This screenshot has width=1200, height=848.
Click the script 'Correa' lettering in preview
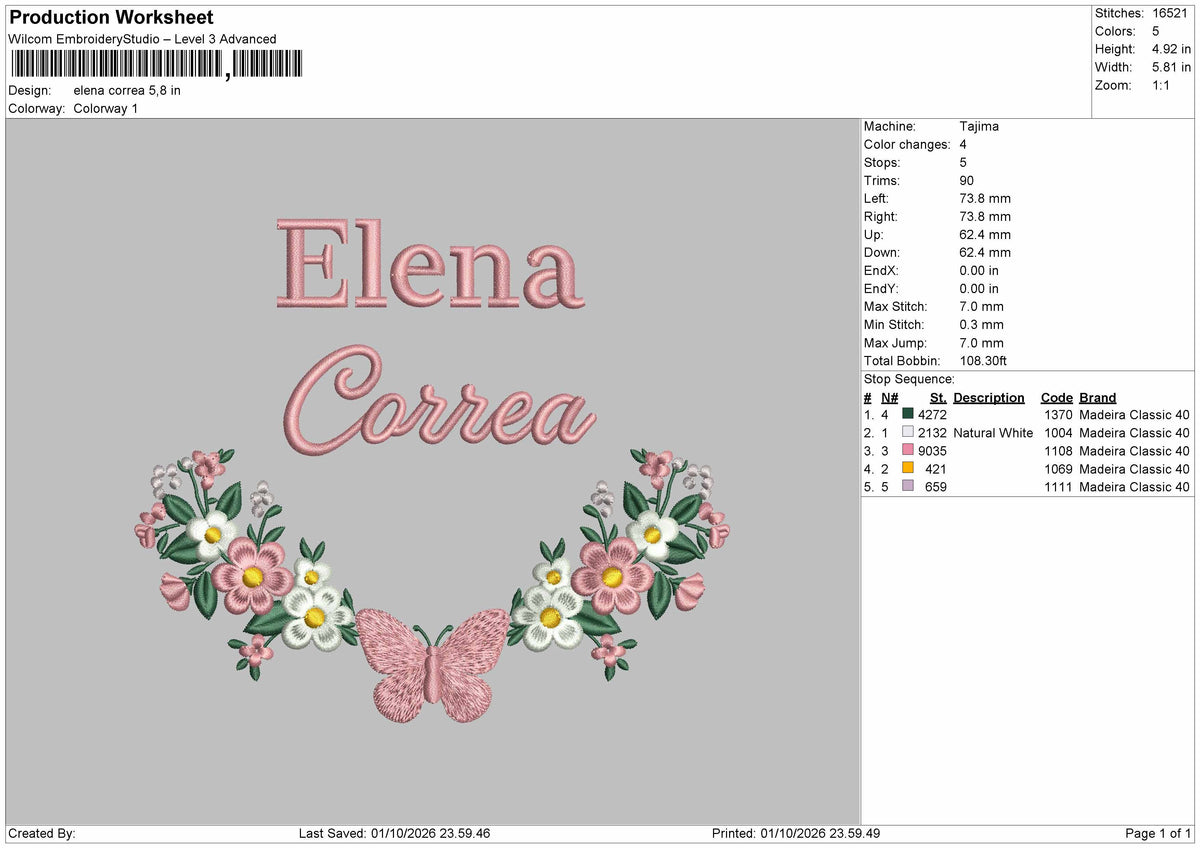(440, 400)
